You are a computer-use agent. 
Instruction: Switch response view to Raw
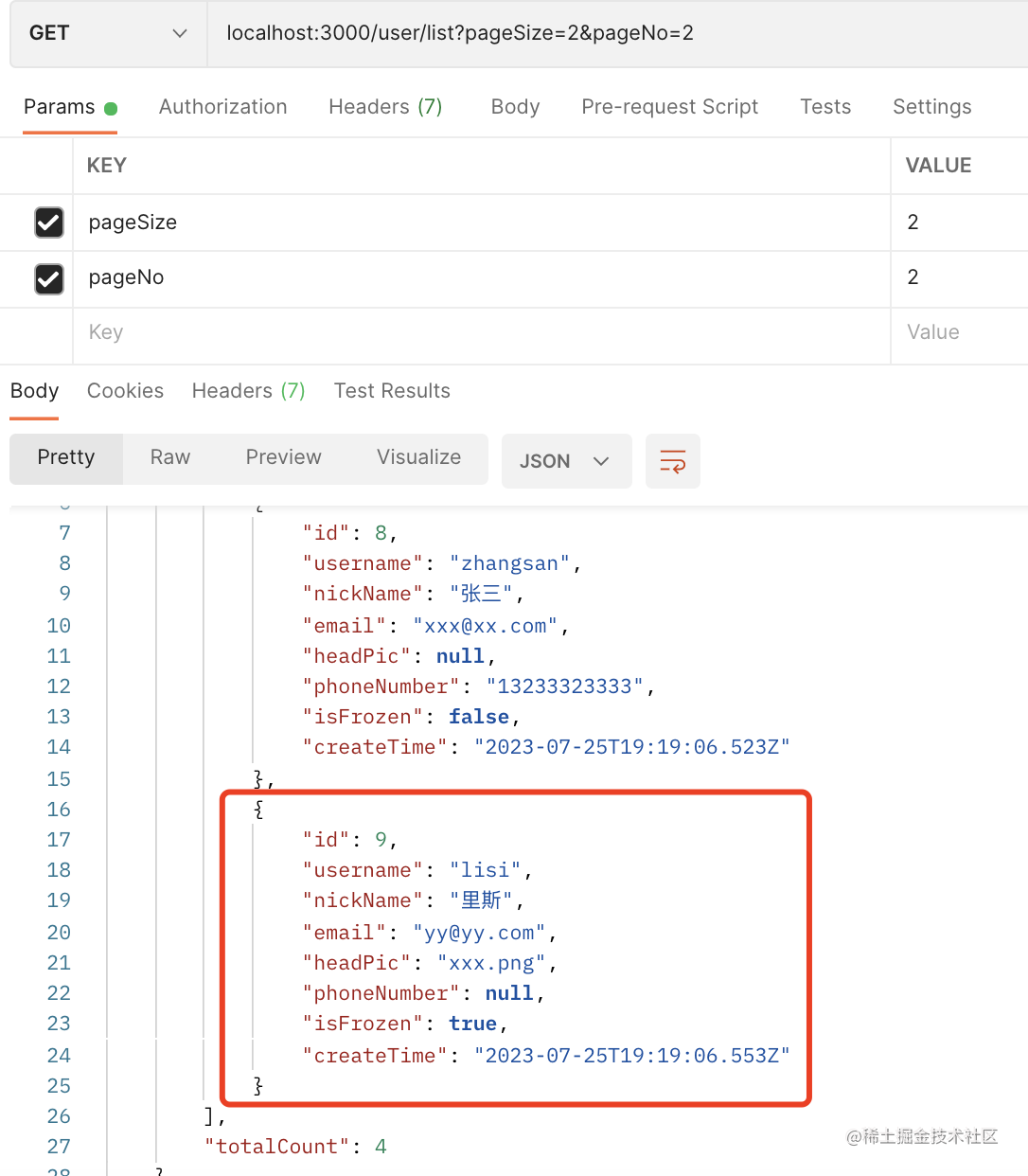pyautogui.click(x=170, y=458)
